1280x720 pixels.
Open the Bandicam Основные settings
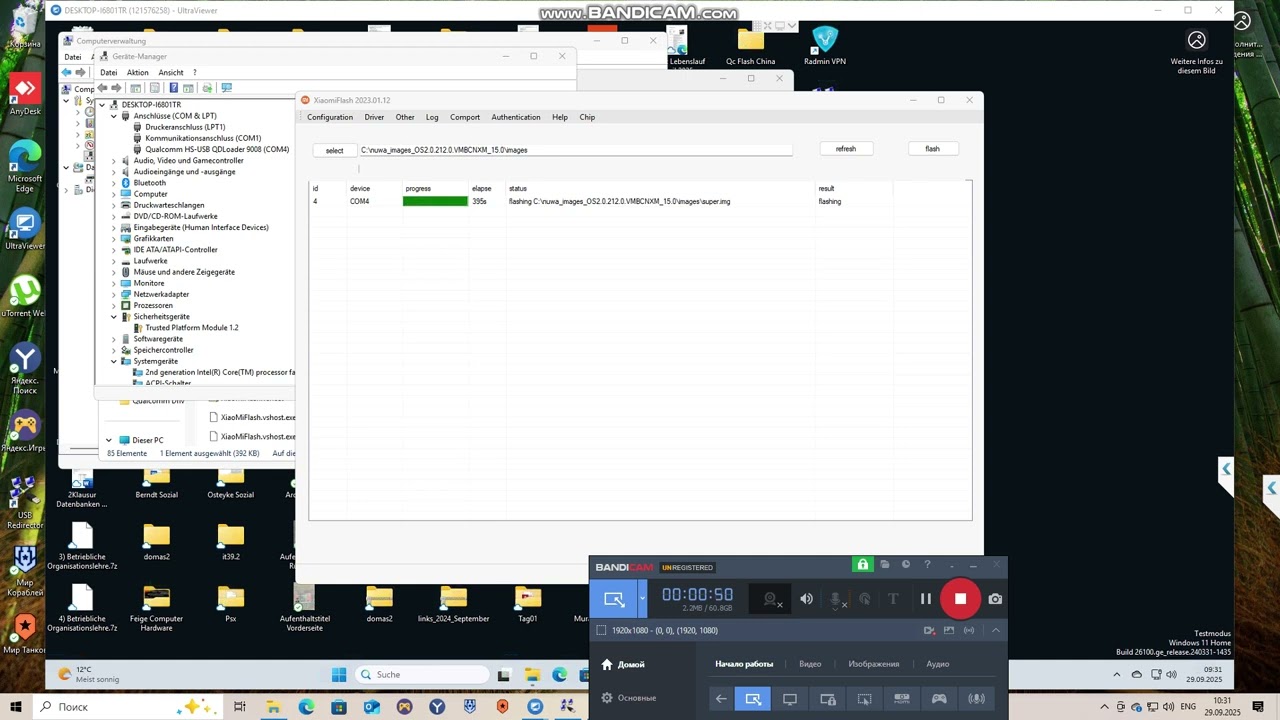[x=629, y=697]
